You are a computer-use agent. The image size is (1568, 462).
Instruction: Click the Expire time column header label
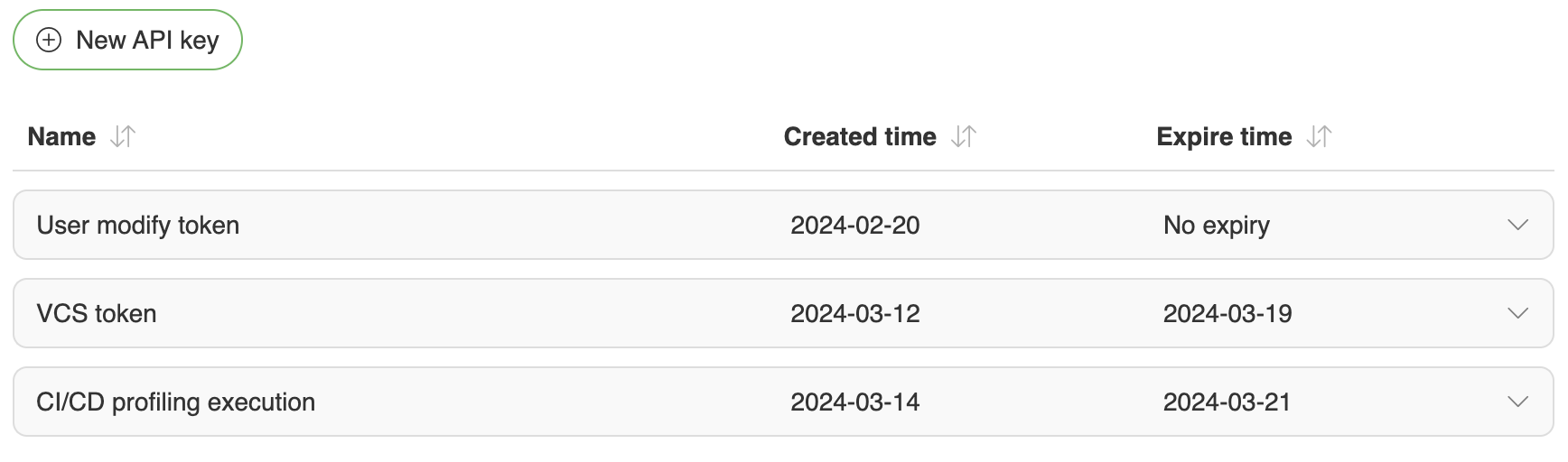click(1223, 136)
